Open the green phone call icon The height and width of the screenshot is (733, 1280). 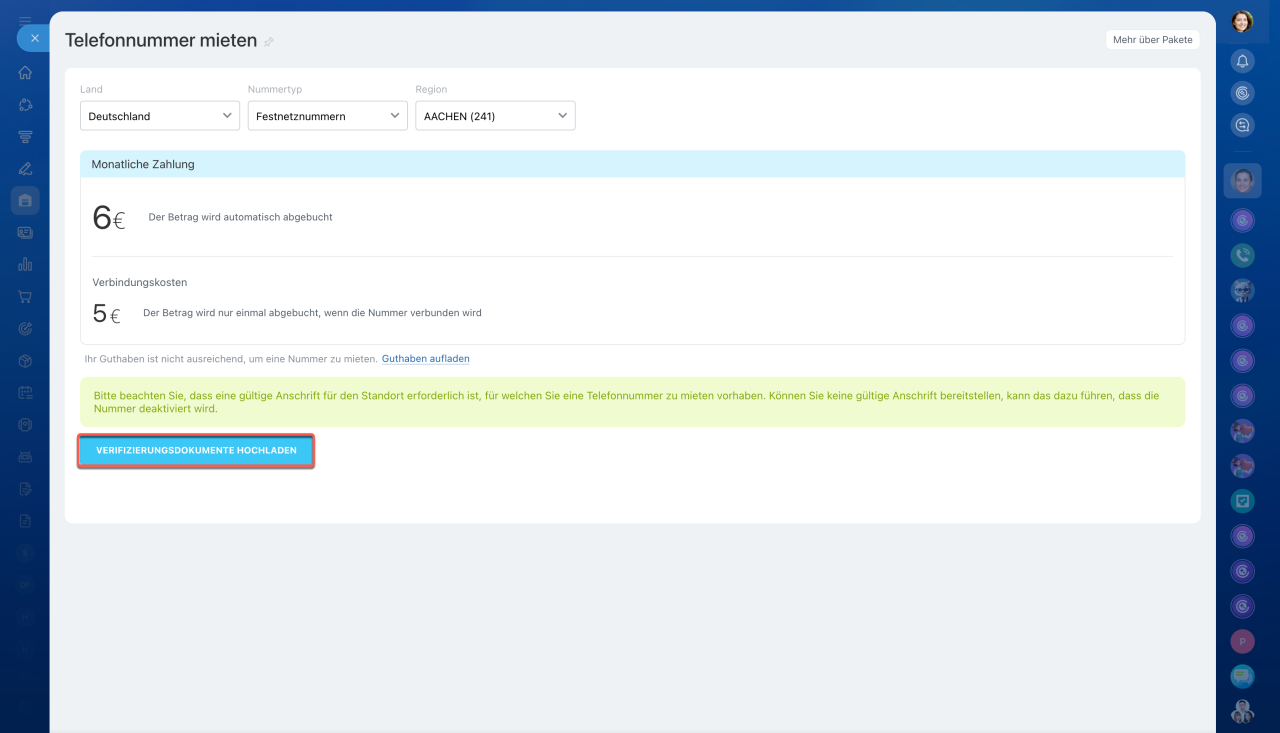(x=1242, y=255)
